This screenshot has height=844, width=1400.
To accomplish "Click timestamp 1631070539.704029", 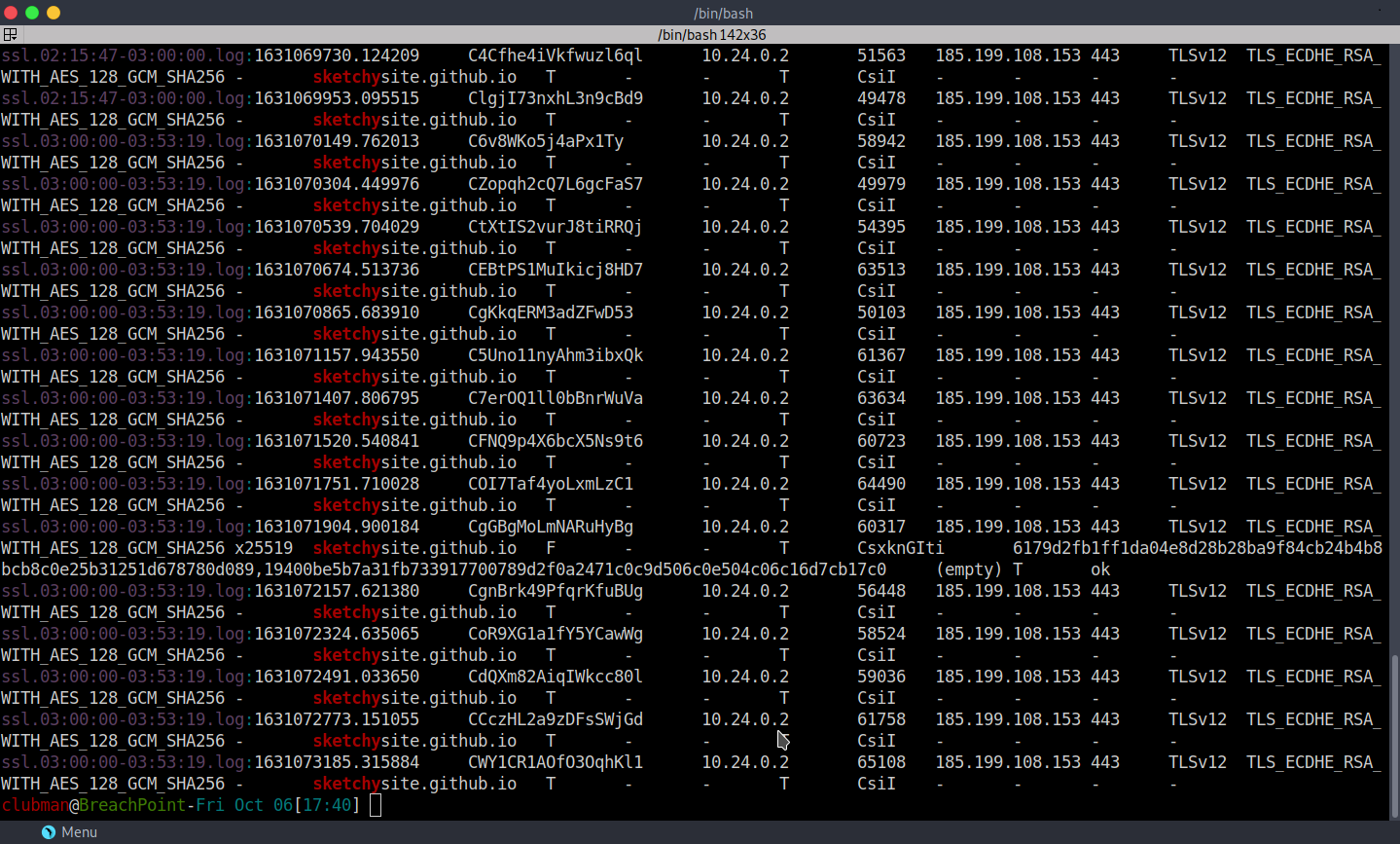I will pos(337,227).
